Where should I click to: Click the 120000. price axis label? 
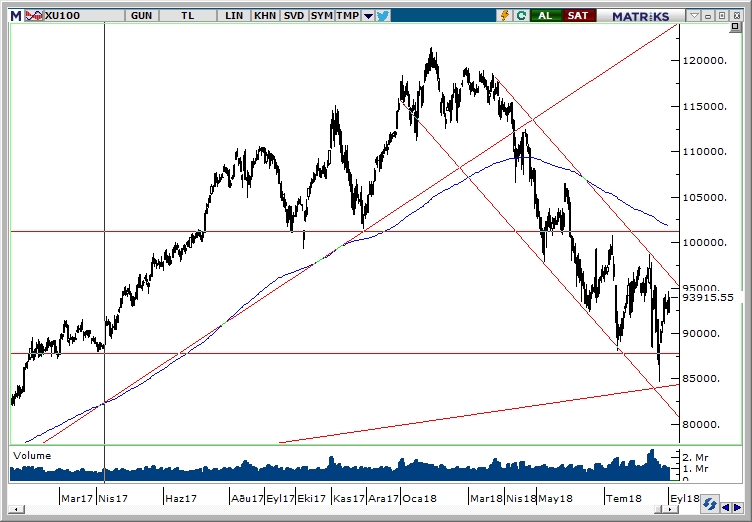(705, 60)
